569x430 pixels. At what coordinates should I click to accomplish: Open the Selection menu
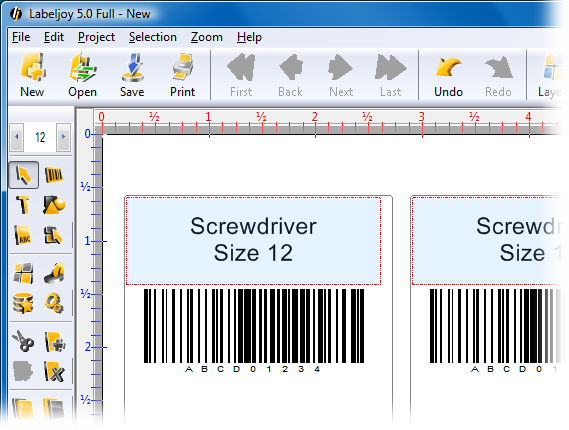coord(153,37)
